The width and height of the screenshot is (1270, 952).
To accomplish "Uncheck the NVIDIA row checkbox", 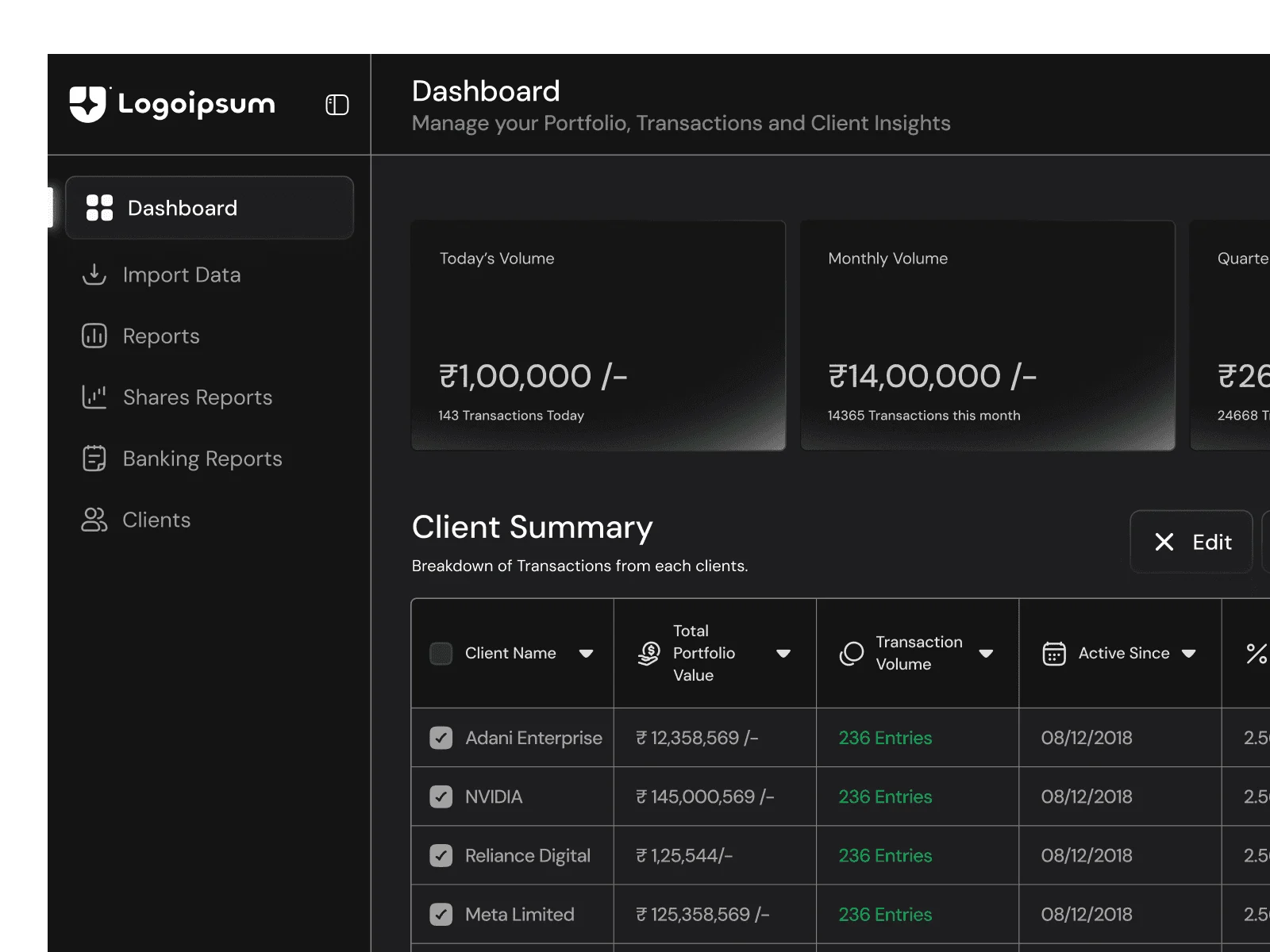I will tap(441, 797).
